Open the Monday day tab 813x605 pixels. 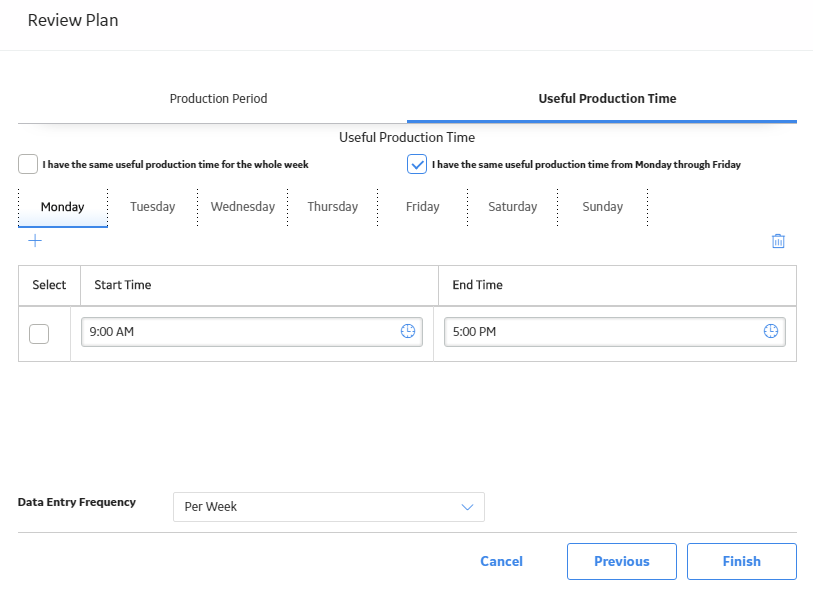[x=63, y=207]
